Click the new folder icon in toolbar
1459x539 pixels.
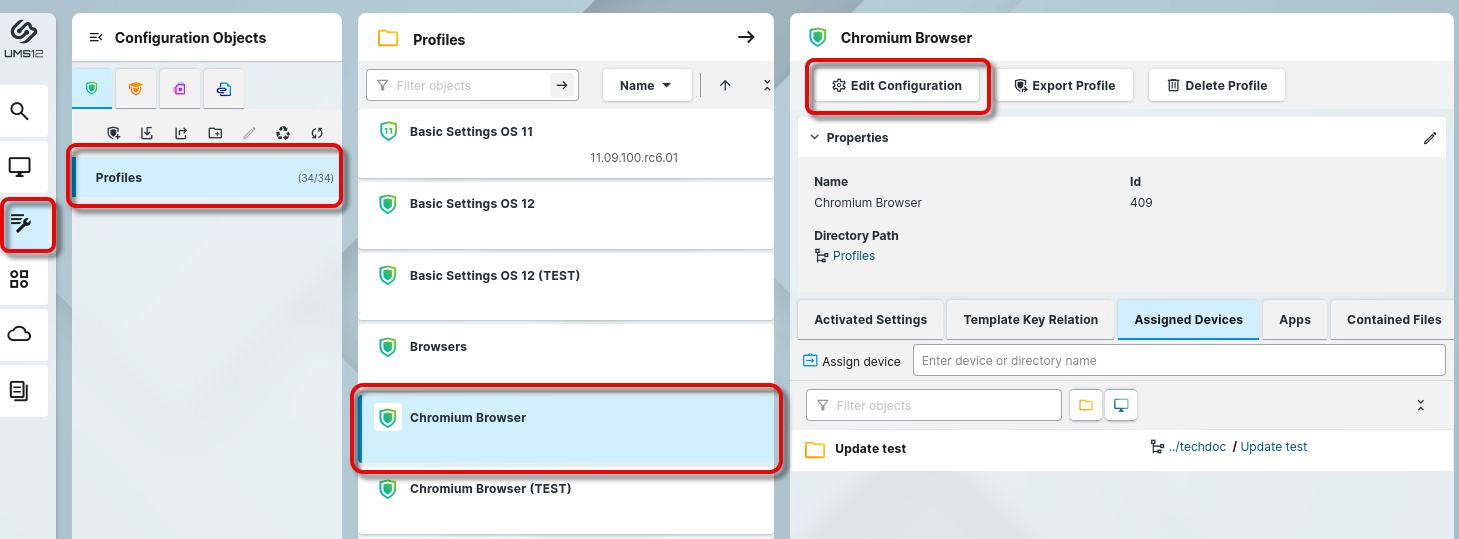pos(215,133)
